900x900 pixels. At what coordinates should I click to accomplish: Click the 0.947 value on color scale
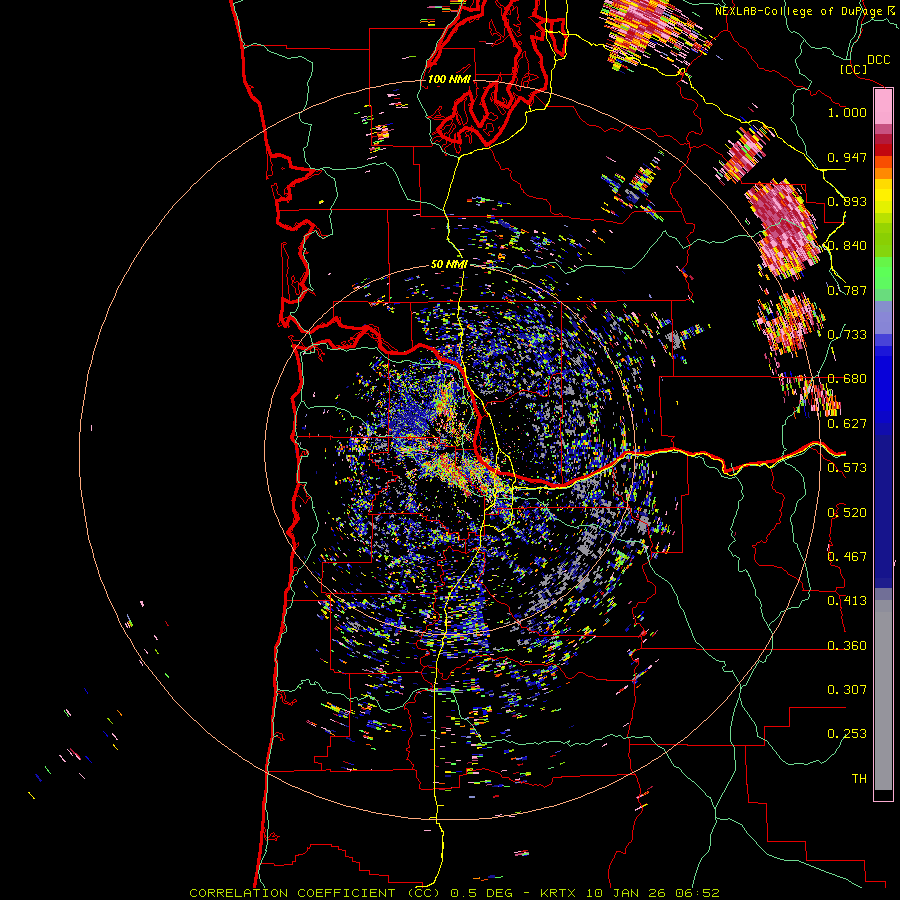tap(847, 157)
